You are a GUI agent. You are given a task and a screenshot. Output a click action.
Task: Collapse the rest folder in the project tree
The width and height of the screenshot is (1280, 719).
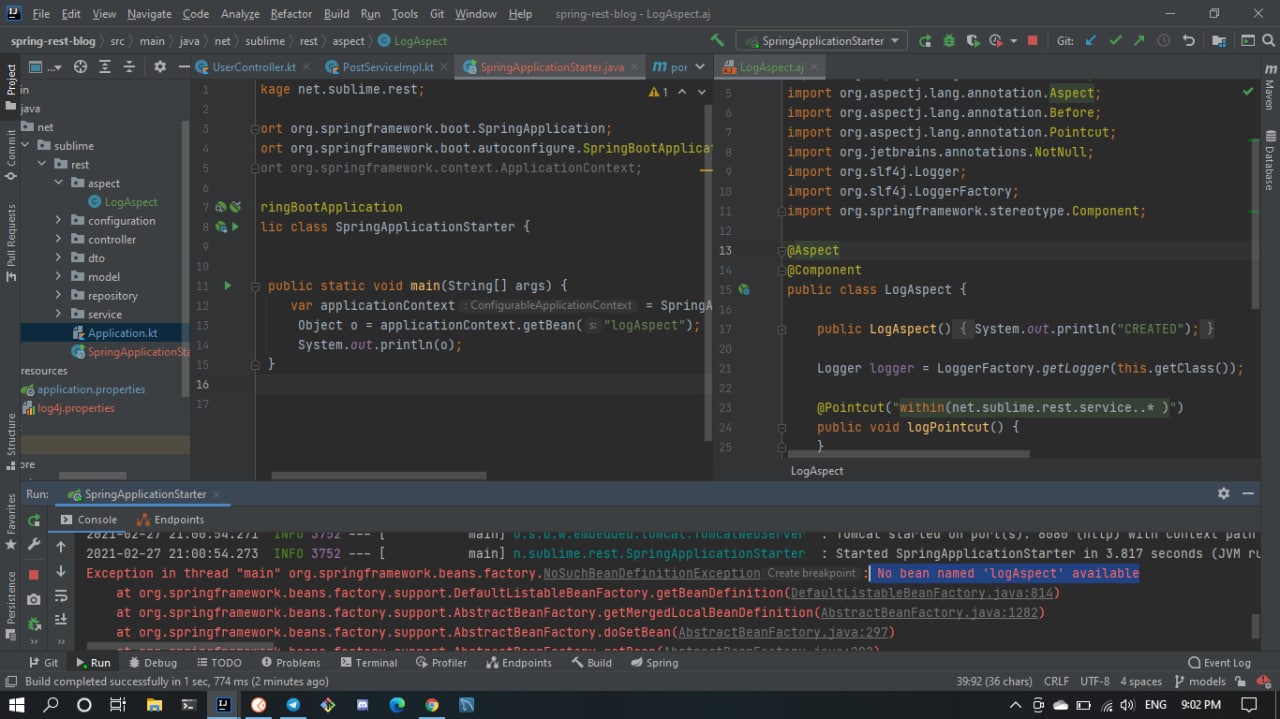click(42, 164)
